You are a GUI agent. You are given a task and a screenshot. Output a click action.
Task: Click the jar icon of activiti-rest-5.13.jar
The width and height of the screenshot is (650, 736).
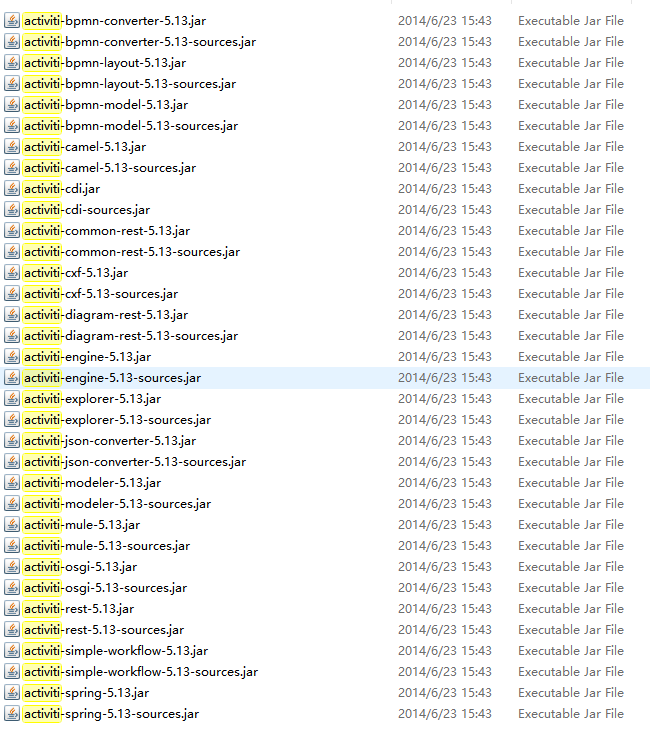12,609
